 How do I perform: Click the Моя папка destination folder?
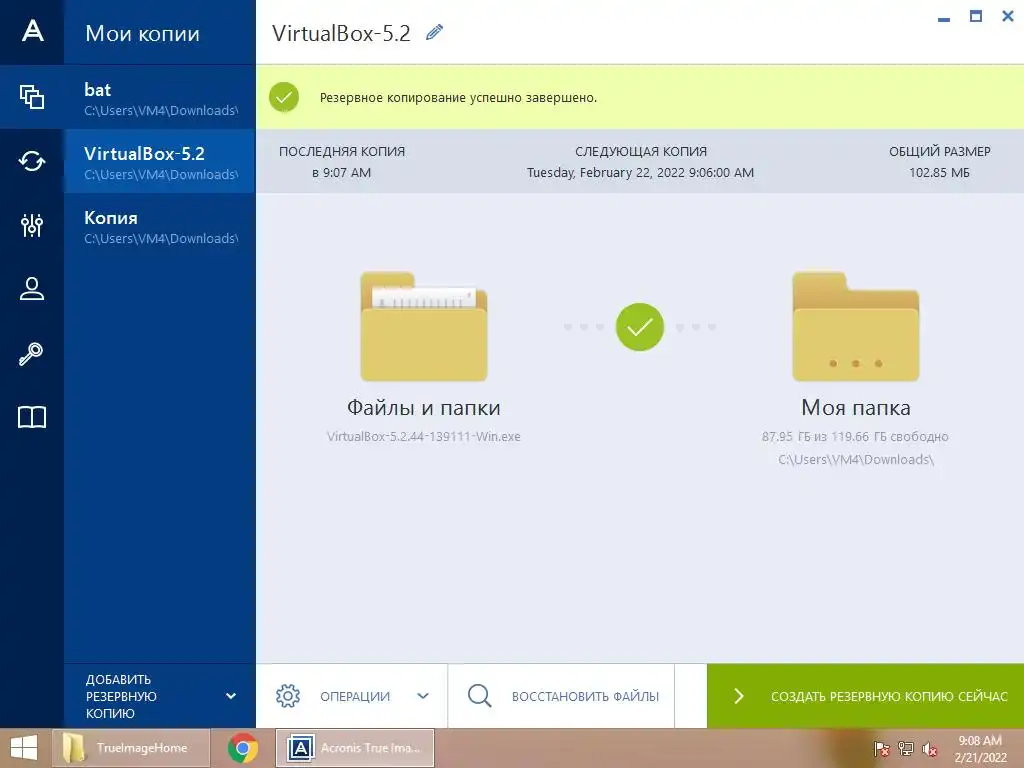click(x=856, y=327)
